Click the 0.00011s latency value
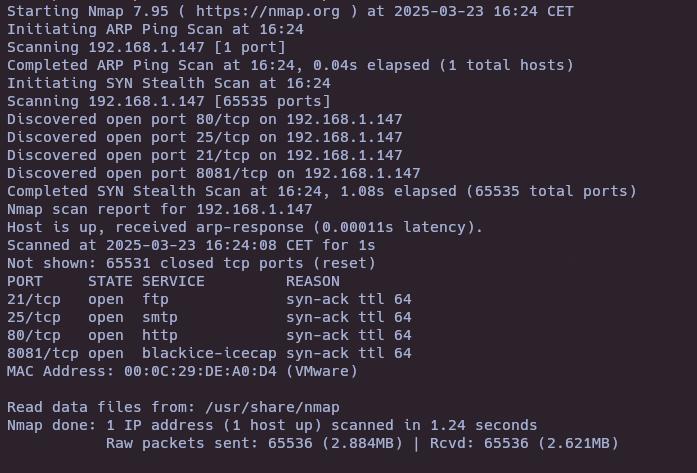This screenshot has width=697, height=473. [357, 227]
